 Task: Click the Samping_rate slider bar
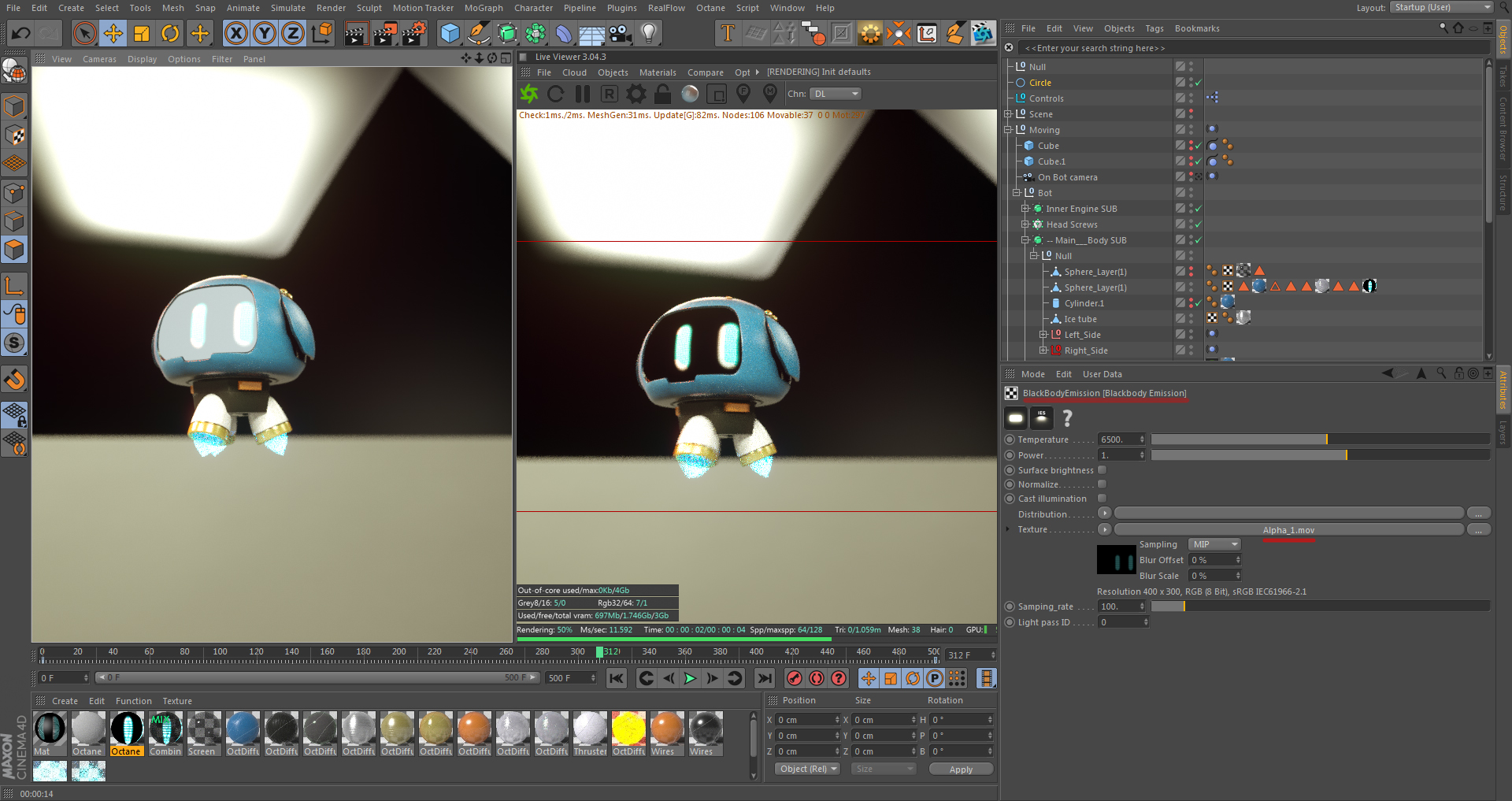point(1320,606)
